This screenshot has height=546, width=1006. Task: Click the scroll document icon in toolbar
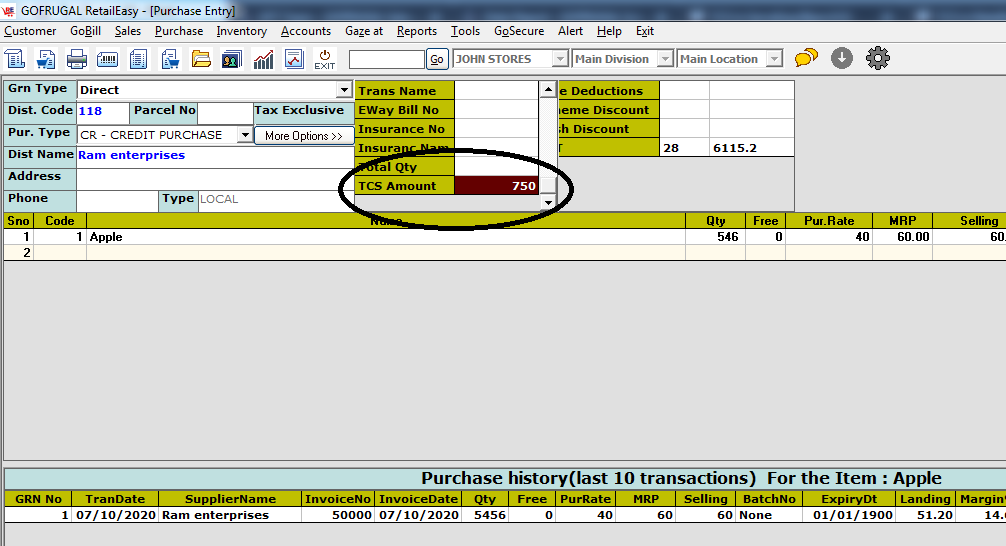click(x=15, y=59)
